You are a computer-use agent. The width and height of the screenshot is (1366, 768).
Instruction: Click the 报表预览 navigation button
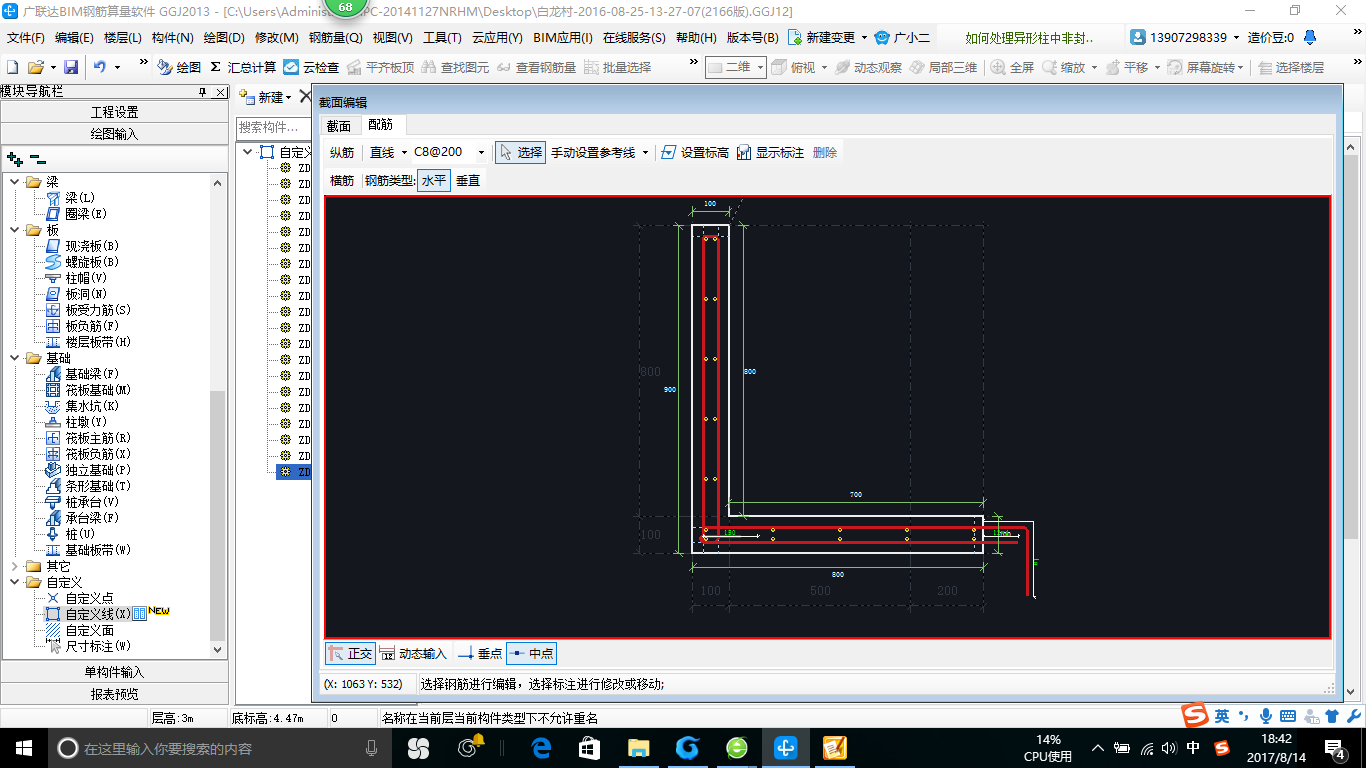point(114,694)
